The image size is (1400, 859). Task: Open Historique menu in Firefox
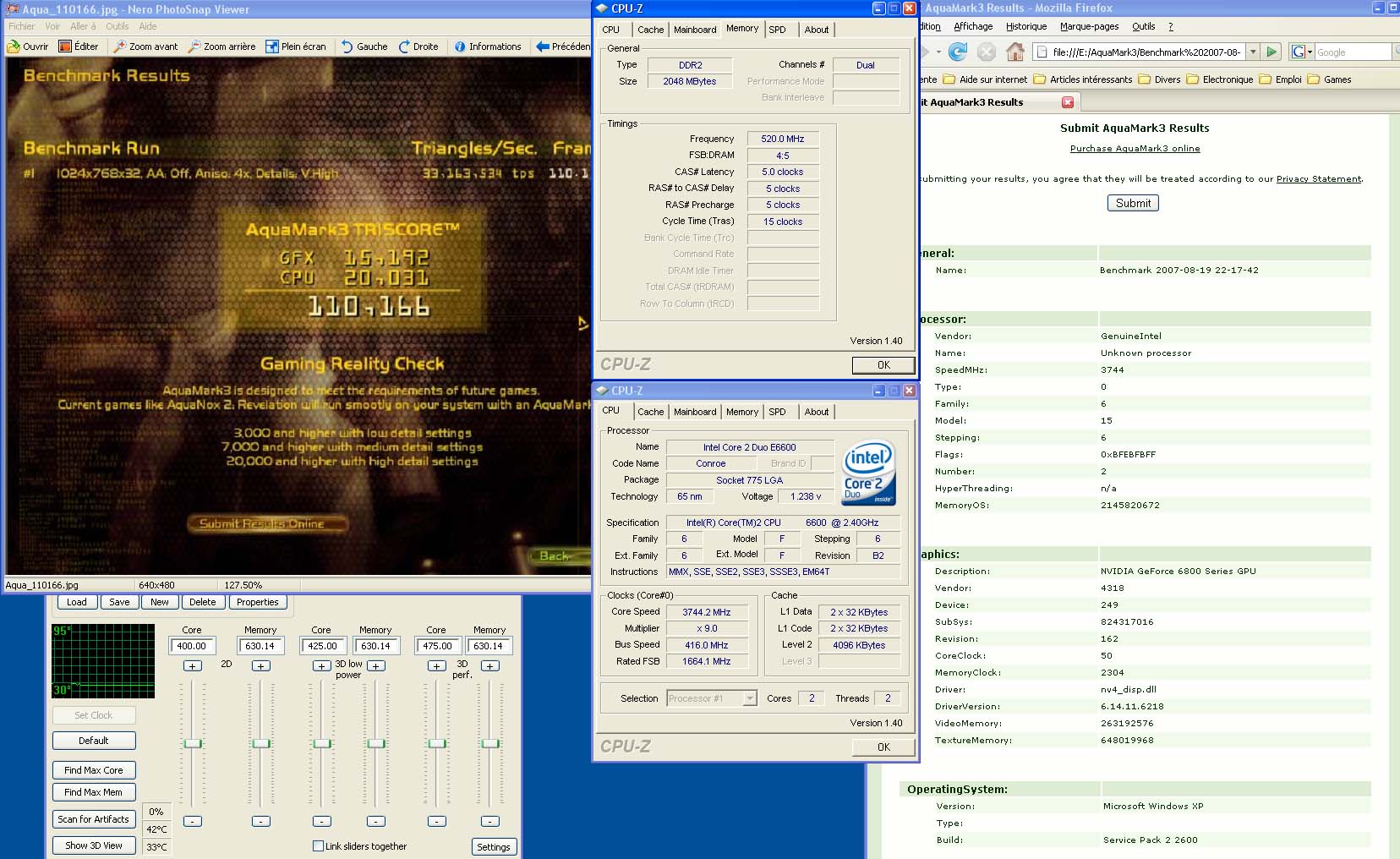[1026, 26]
